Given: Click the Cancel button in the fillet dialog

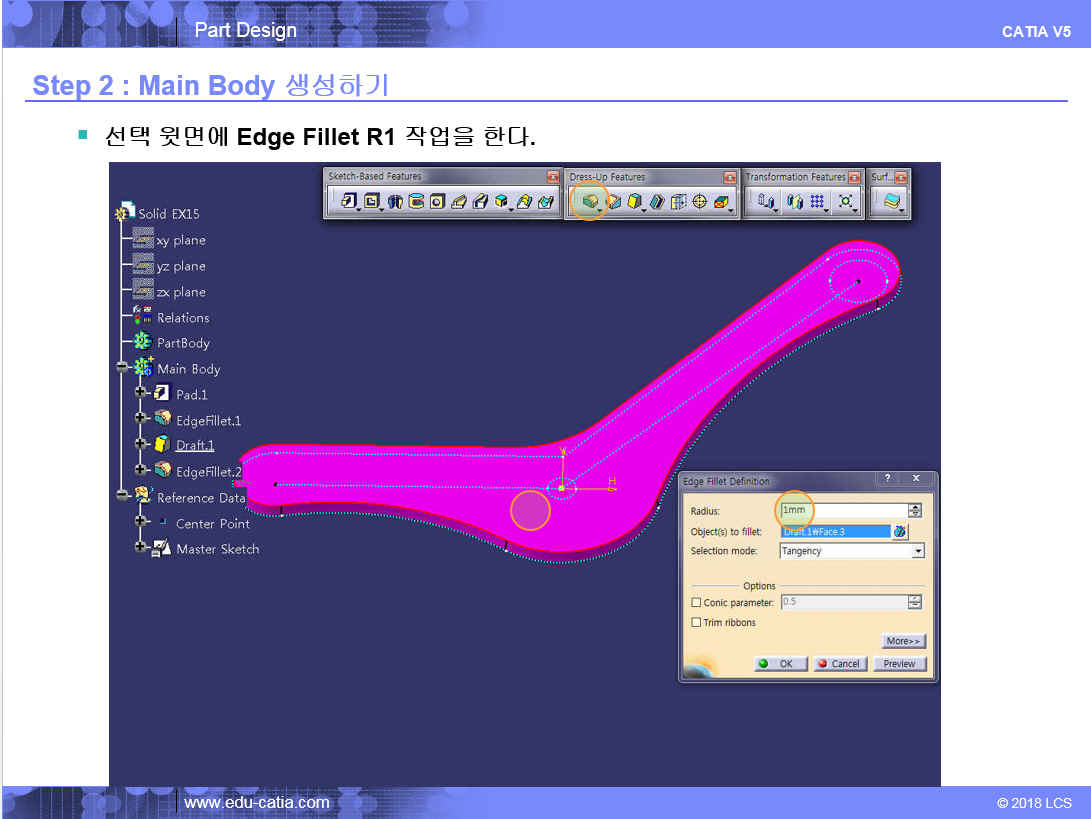Looking at the screenshot, I should tap(840, 664).
